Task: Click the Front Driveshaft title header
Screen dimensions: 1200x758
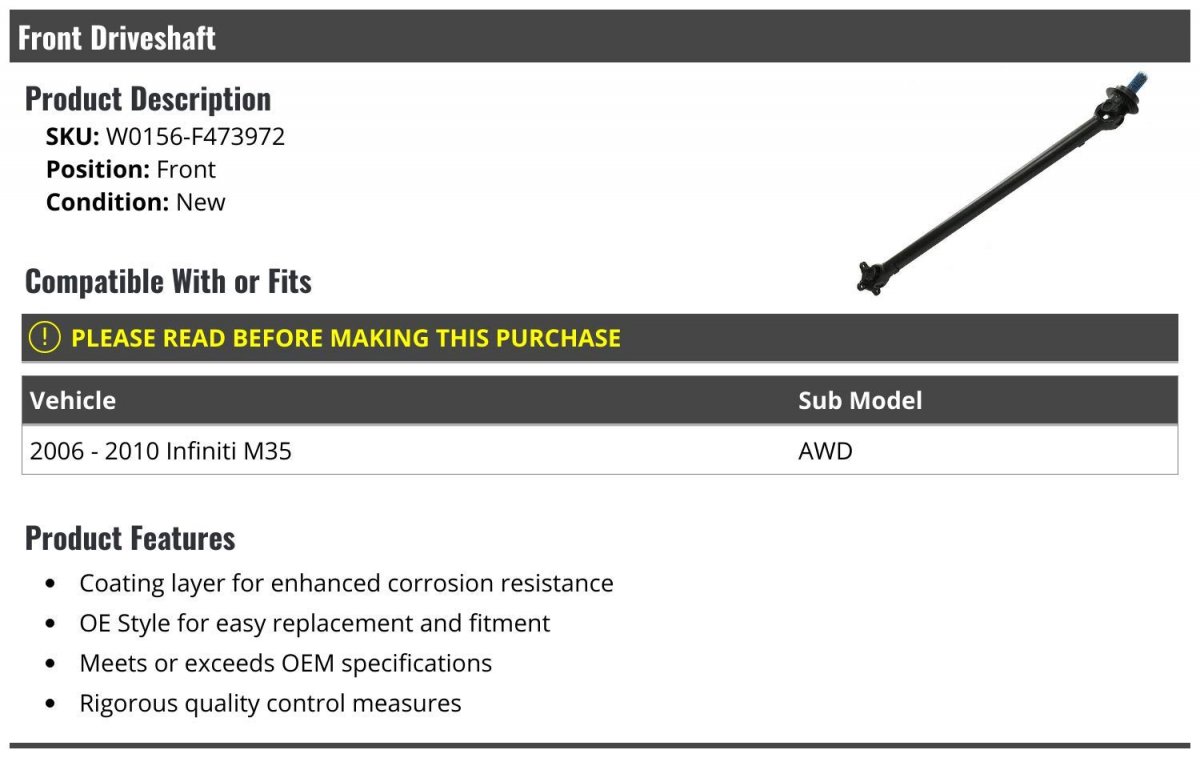Action: tap(117, 38)
